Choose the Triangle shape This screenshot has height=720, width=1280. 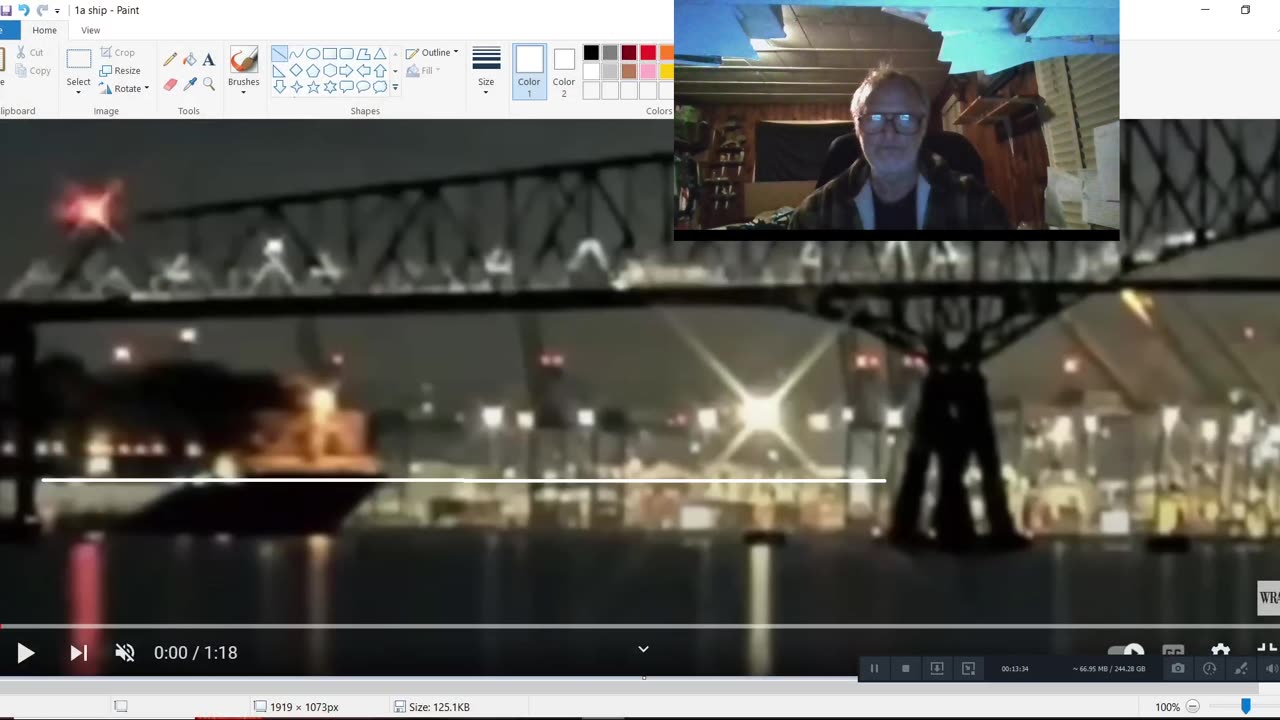tap(380, 54)
